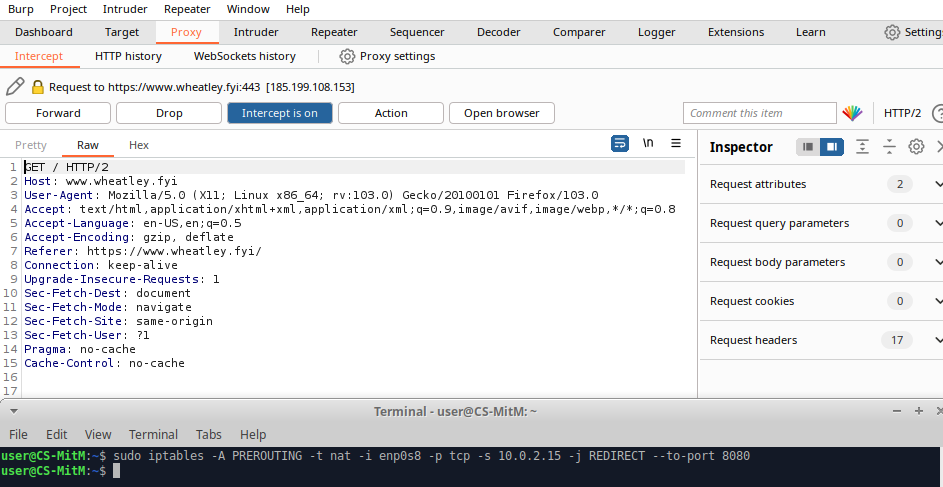This screenshot has width=943, height=487.
Task: Click the Request attributes count badge 2
Action: coord(900,184)
